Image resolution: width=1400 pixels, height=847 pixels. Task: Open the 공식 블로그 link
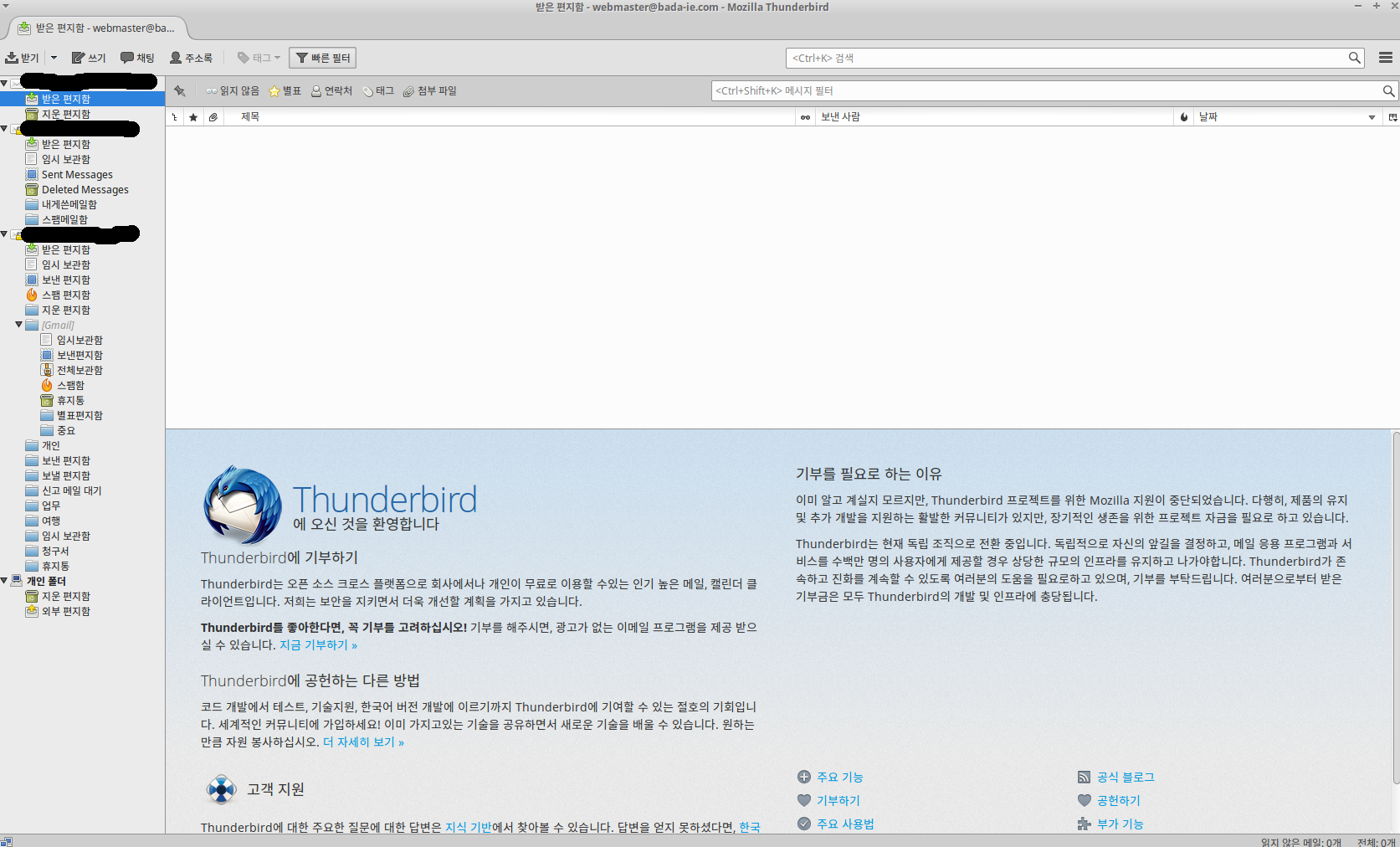coord(1126,778)
